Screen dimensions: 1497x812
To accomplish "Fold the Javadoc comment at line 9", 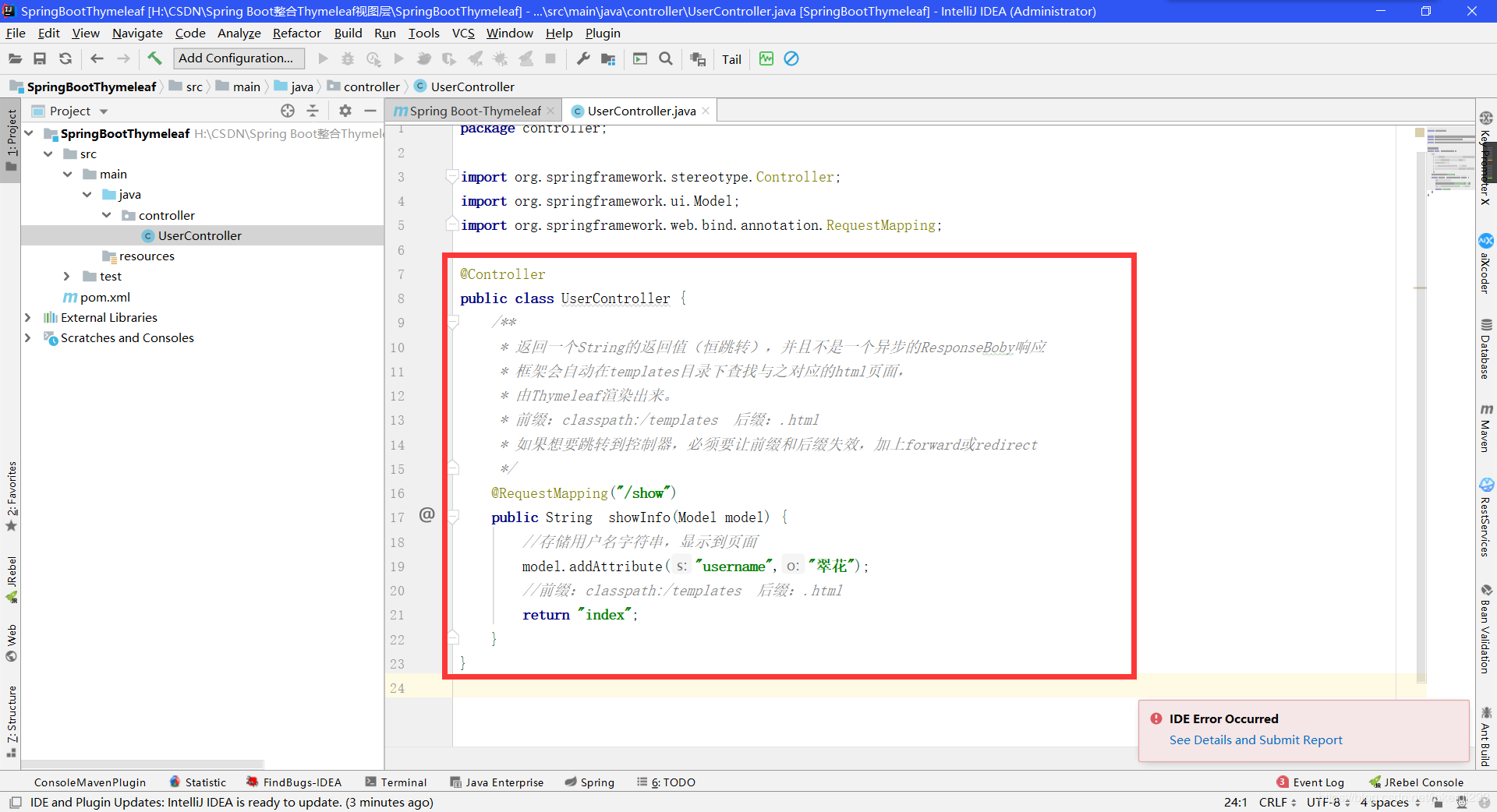I will click(x=453, y=322).
